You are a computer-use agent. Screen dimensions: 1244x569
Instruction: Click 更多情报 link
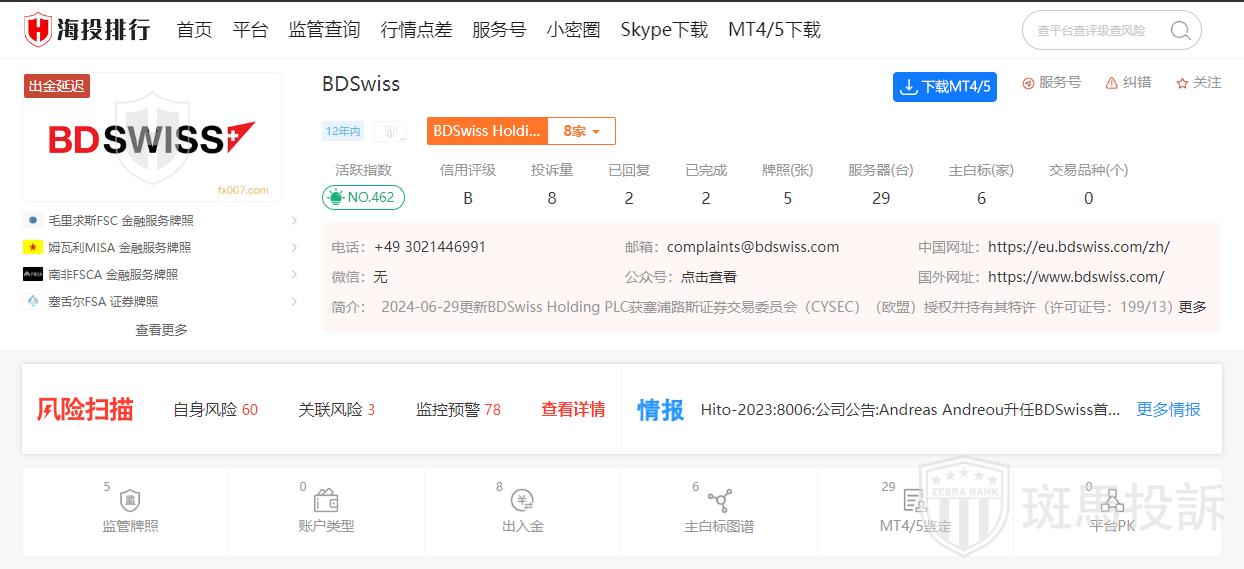pyautogui.click(x=1168, y=409)
